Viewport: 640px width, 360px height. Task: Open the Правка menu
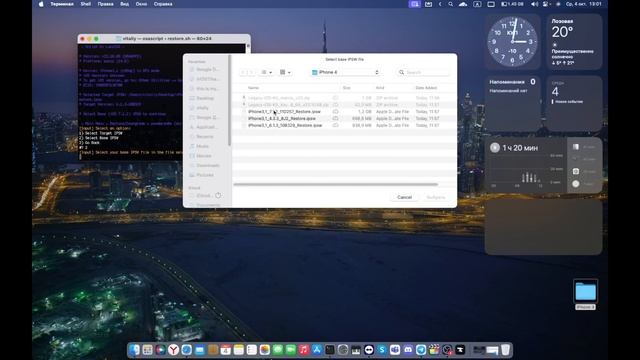(x=105, y=4)
